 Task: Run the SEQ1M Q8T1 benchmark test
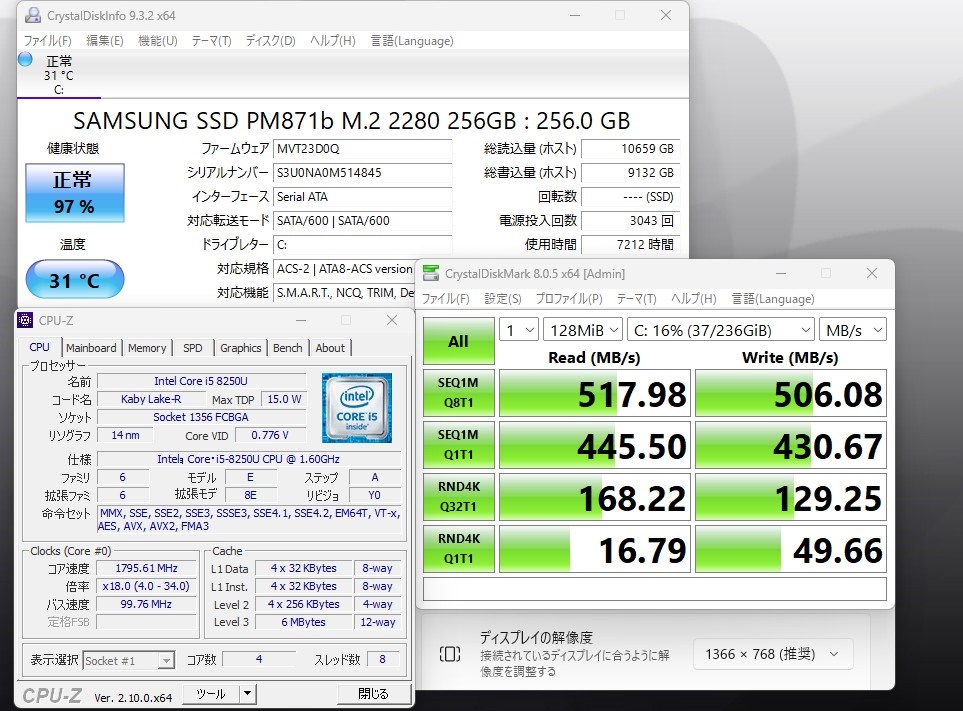(459, 393)
